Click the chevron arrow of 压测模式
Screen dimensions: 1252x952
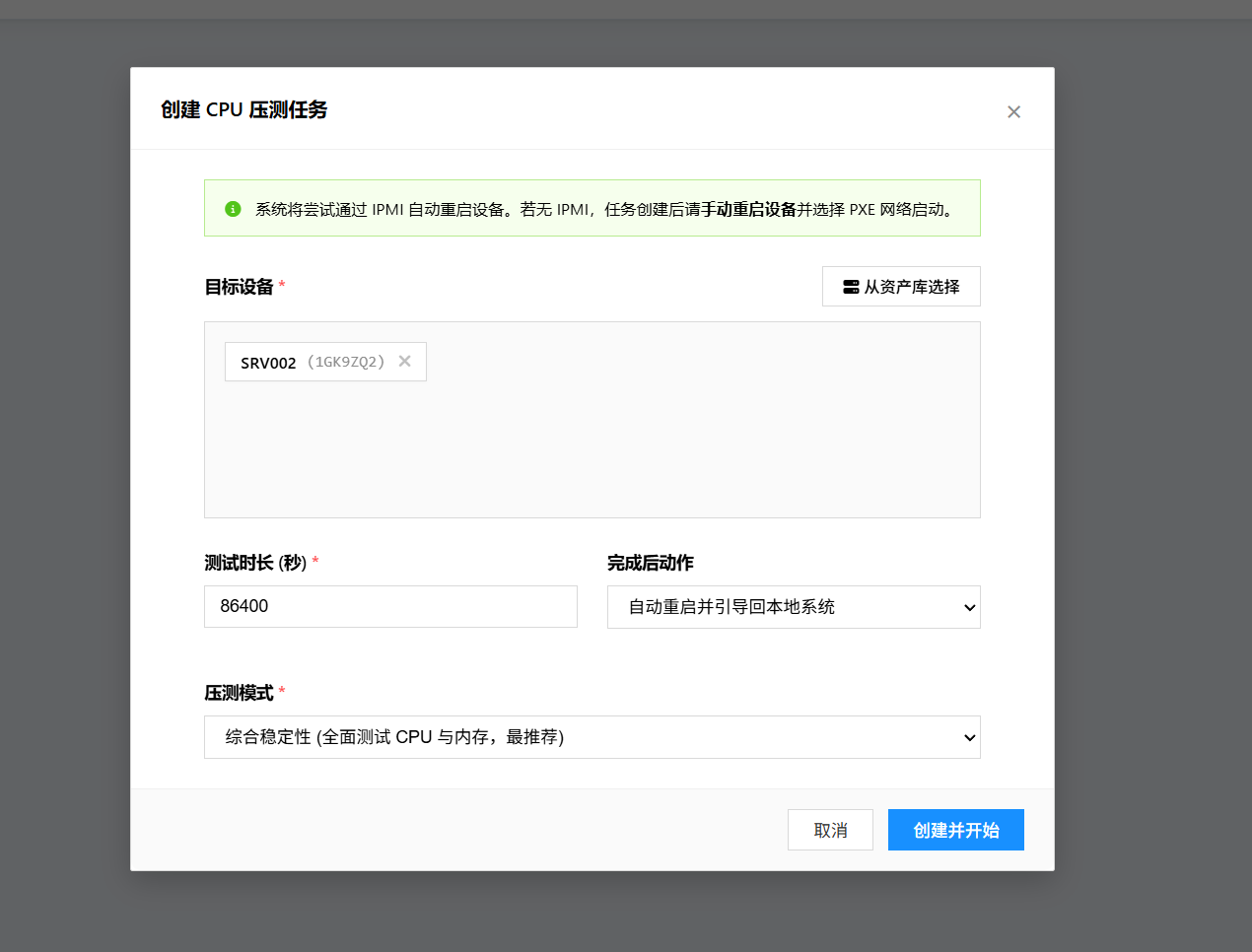tap(969, 737)
